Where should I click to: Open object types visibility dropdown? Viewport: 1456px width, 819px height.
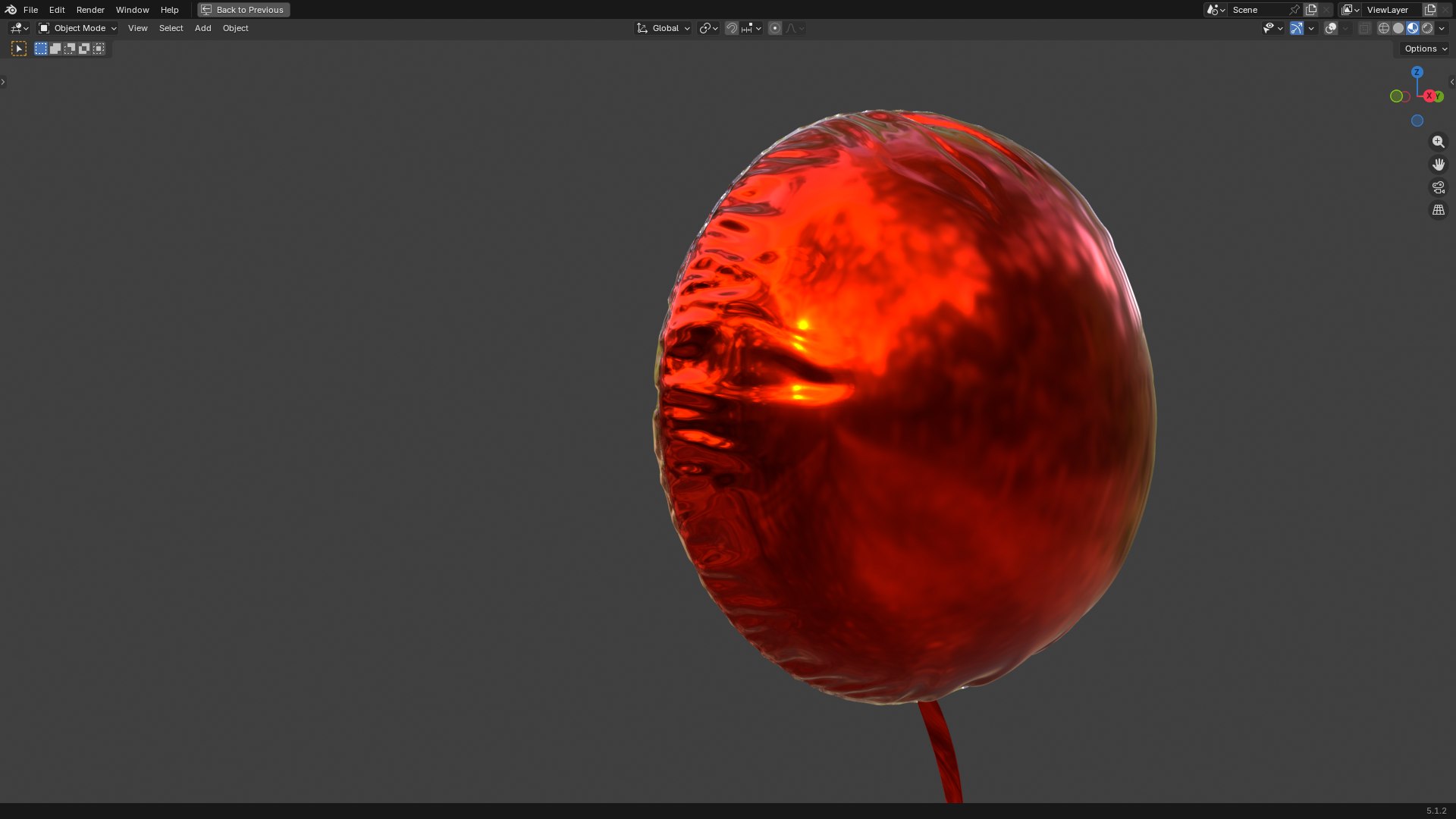pyautogui.click(x=1272, y=28)
